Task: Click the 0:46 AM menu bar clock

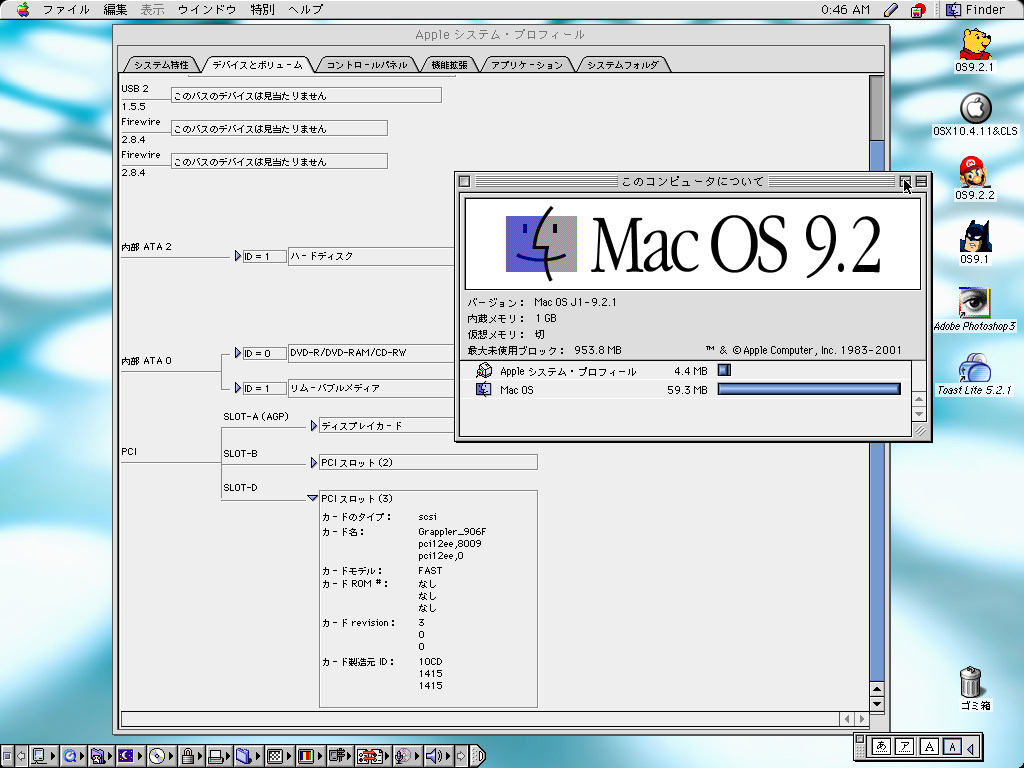Action: point(845,9)
